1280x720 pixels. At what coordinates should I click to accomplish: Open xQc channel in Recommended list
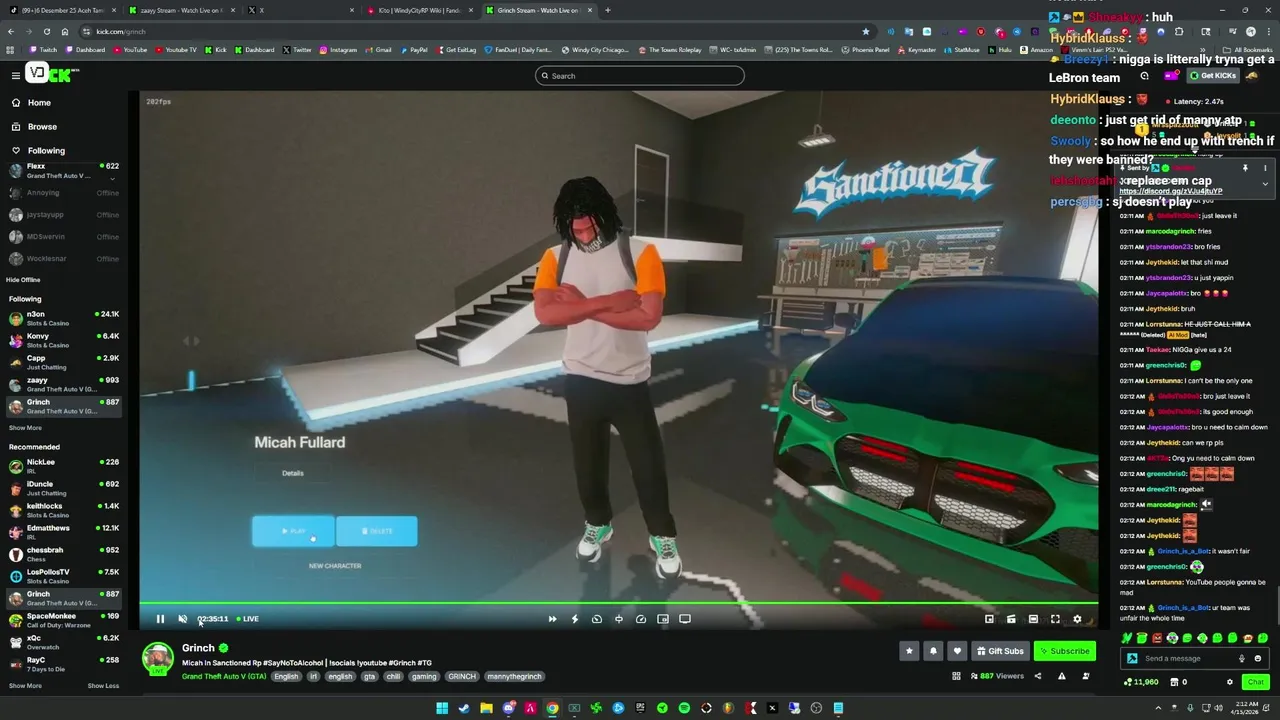click(64, 642)
